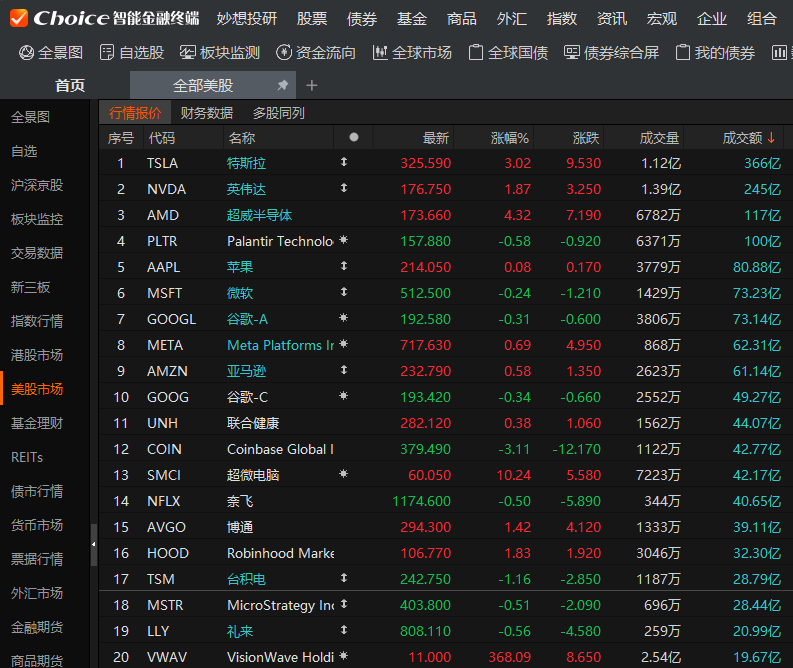Screen dimensions: 793x668
Task: Click the up-down marker in AAPL row
Action: pyautogui.click(x=344, y=265)
